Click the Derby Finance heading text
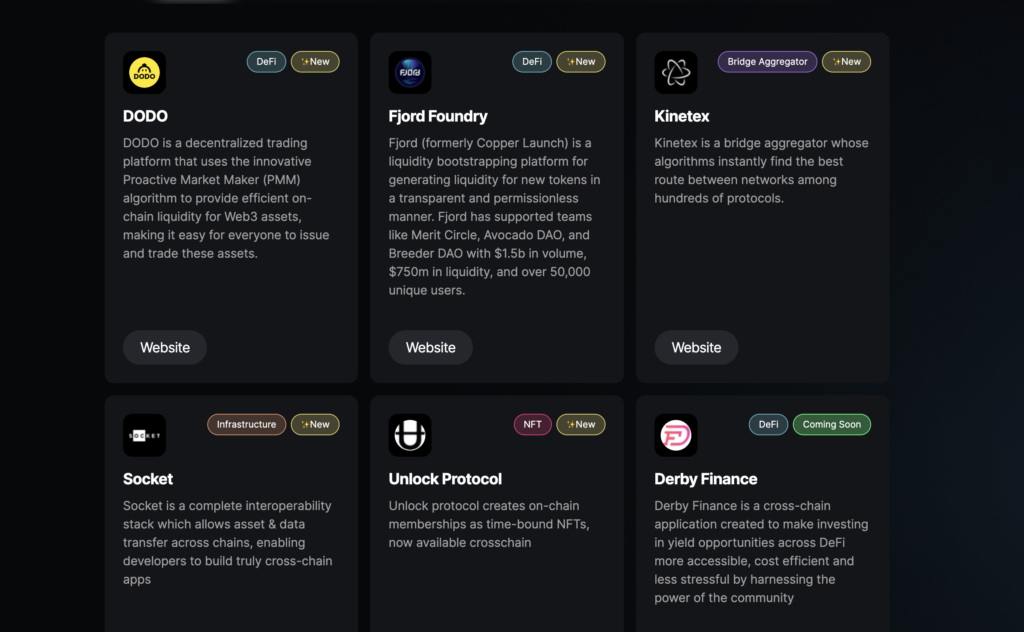 coord(706,479)
